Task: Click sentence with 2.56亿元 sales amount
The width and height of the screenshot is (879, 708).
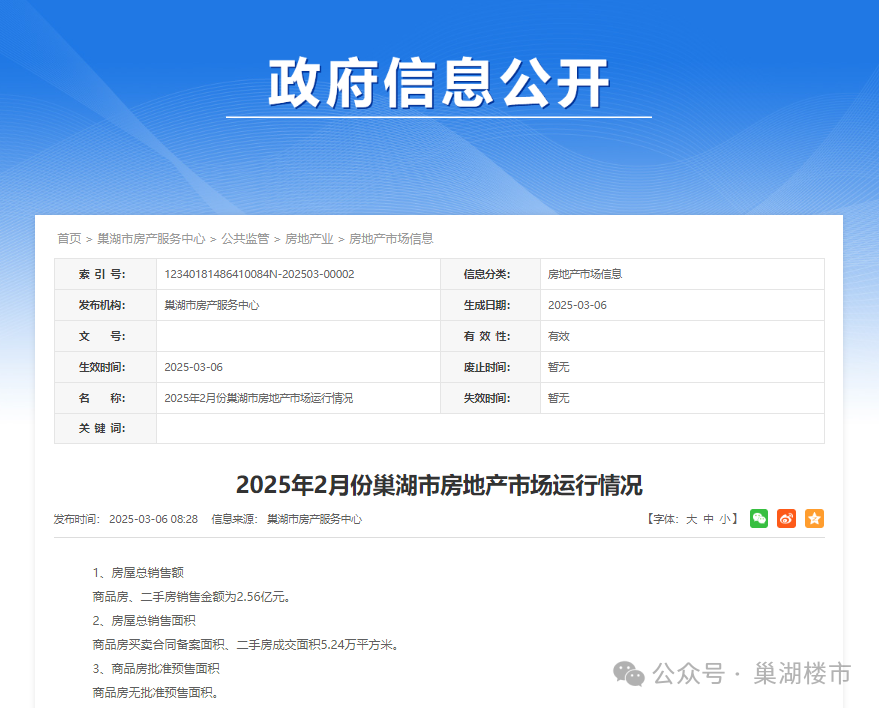Action: [193, 597]
